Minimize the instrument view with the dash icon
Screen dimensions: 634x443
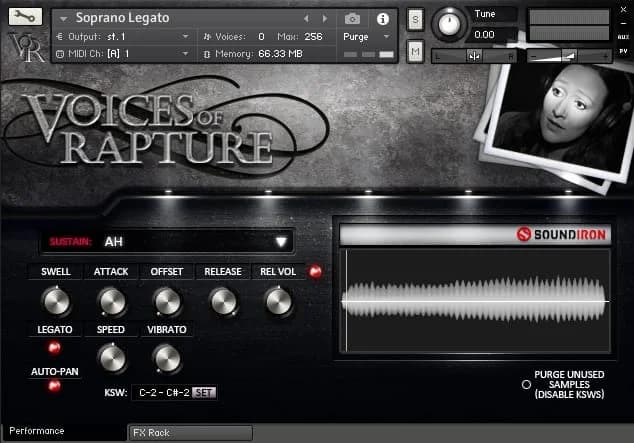[623, 23]
